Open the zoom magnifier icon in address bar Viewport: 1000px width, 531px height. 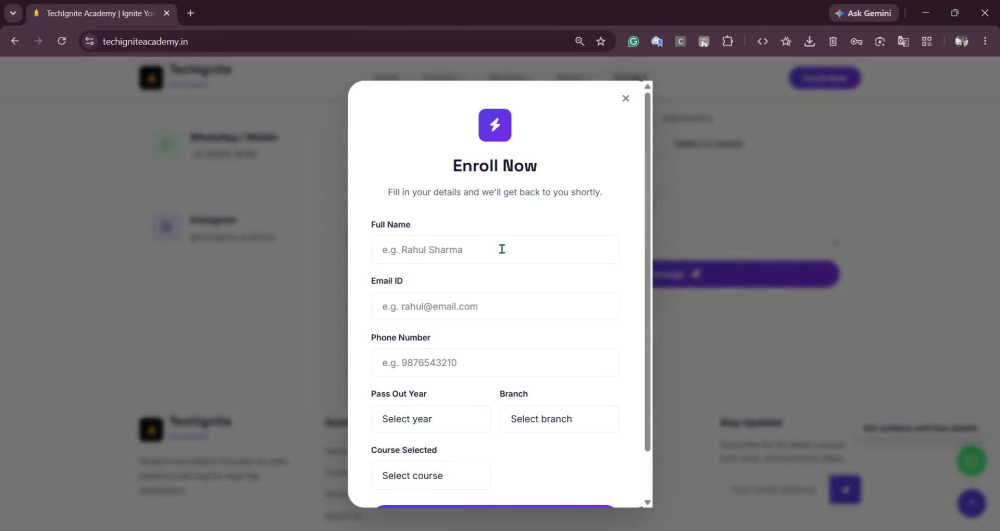point(579,41)
